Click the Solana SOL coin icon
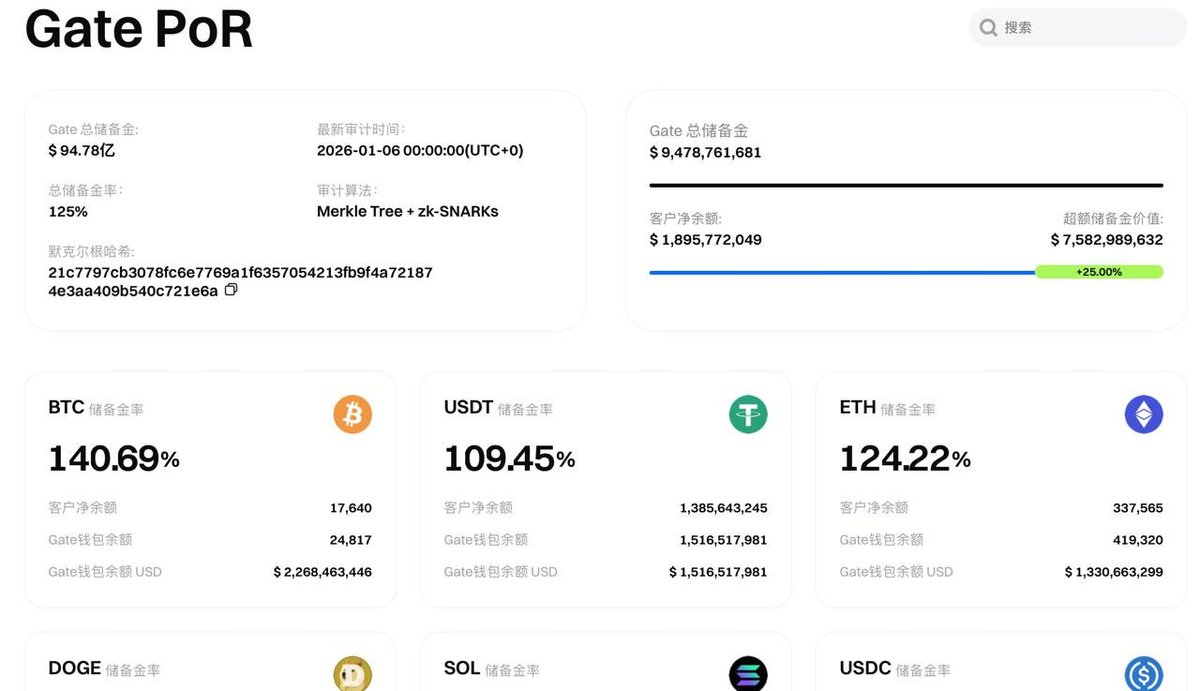The image size is (1200, 691). pyautogui.click(x=748, y=674)
